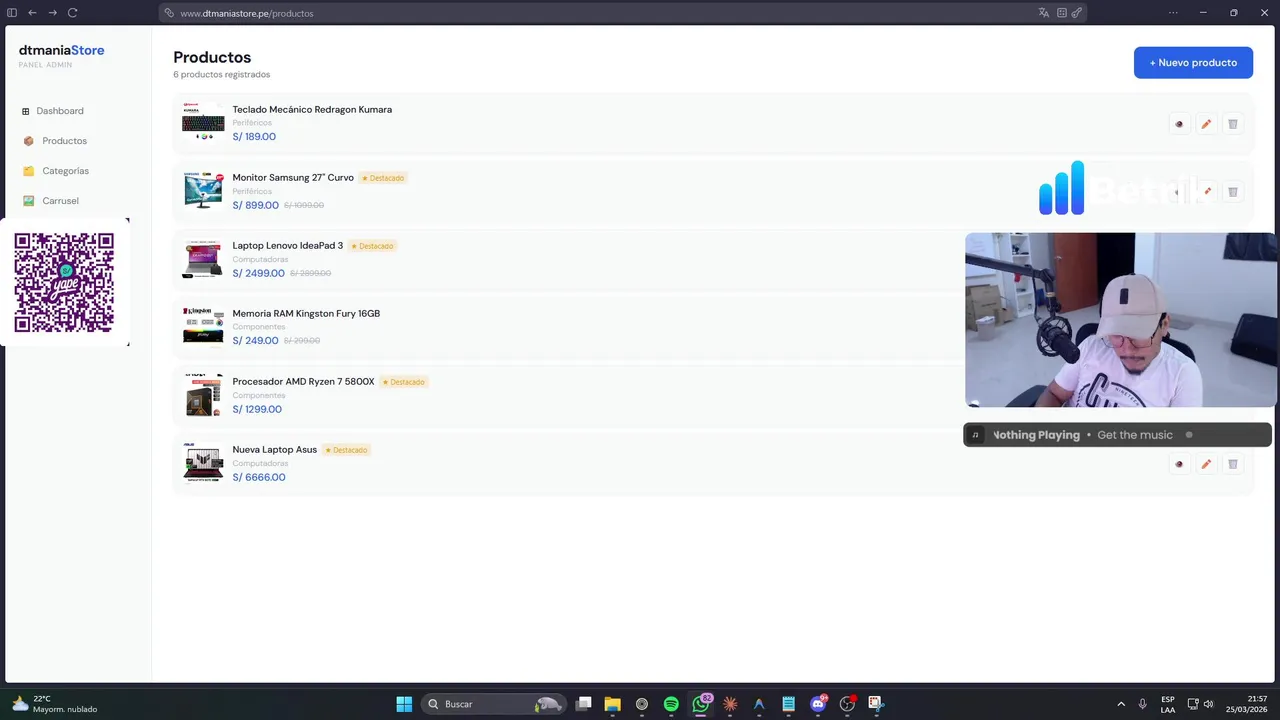Open the Redragon Kumara keyboard thumbnail
The width and height of the screenshot is (1280, 720).
click(203, 122)
